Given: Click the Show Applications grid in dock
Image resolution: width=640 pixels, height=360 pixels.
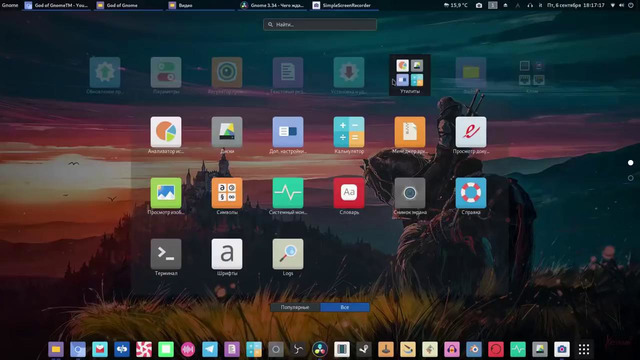Looking at the screenshot, I should tap(584, 349).
